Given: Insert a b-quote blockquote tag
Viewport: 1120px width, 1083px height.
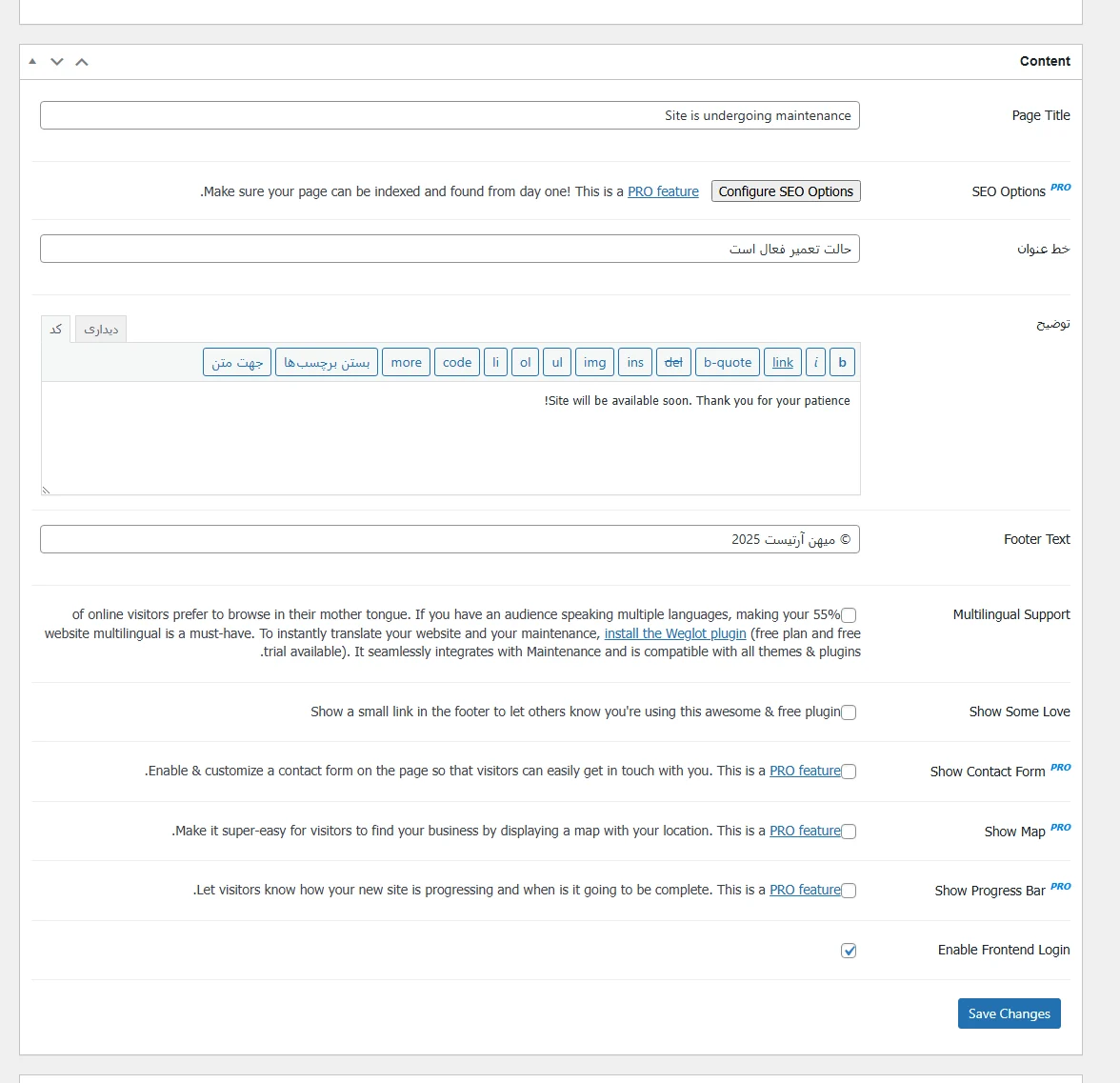Looking at the screenshot, I should click(728, 362).
